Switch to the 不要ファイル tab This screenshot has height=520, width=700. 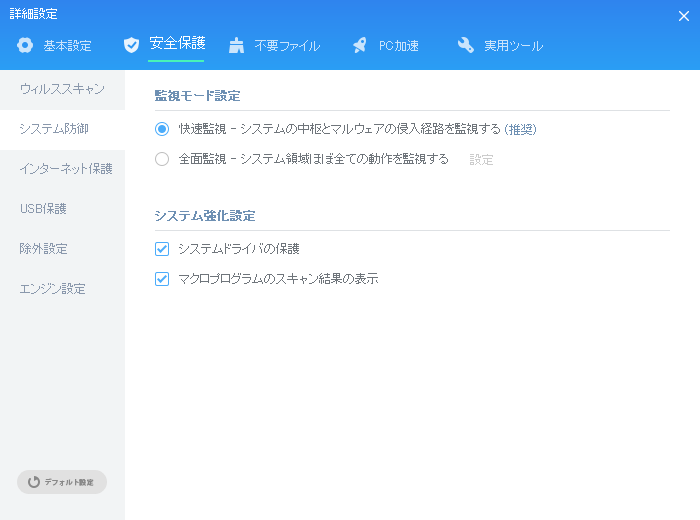coord(287,46)
